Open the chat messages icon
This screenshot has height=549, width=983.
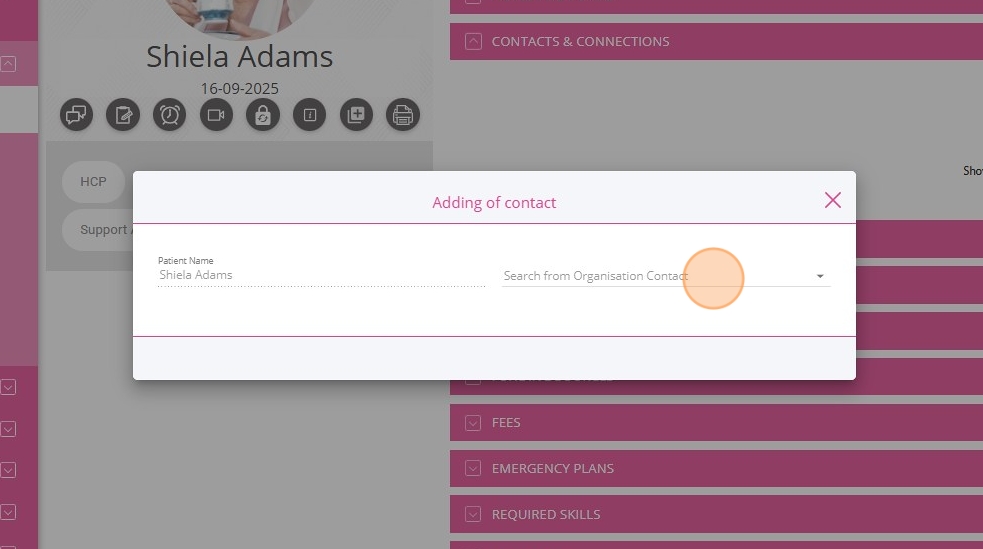coord(77,115)
